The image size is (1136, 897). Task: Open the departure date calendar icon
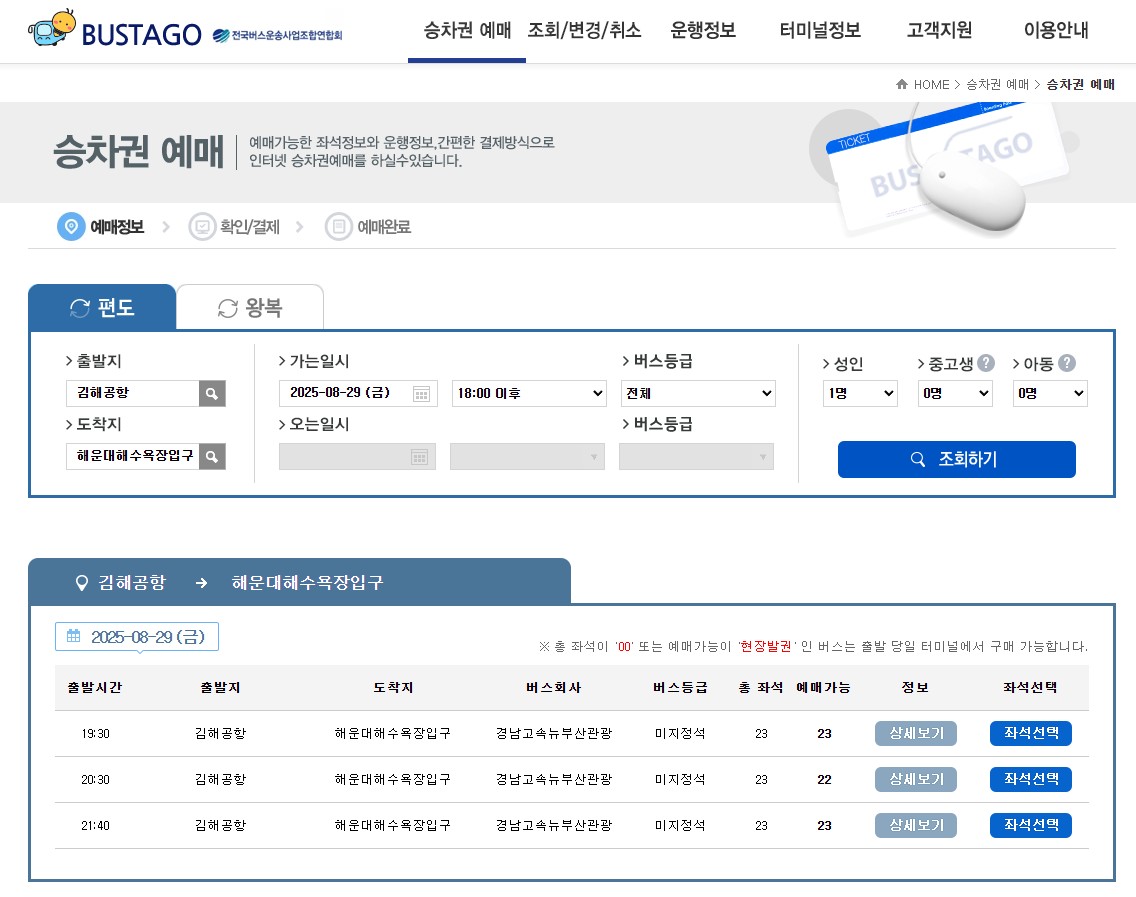[422, 394]
